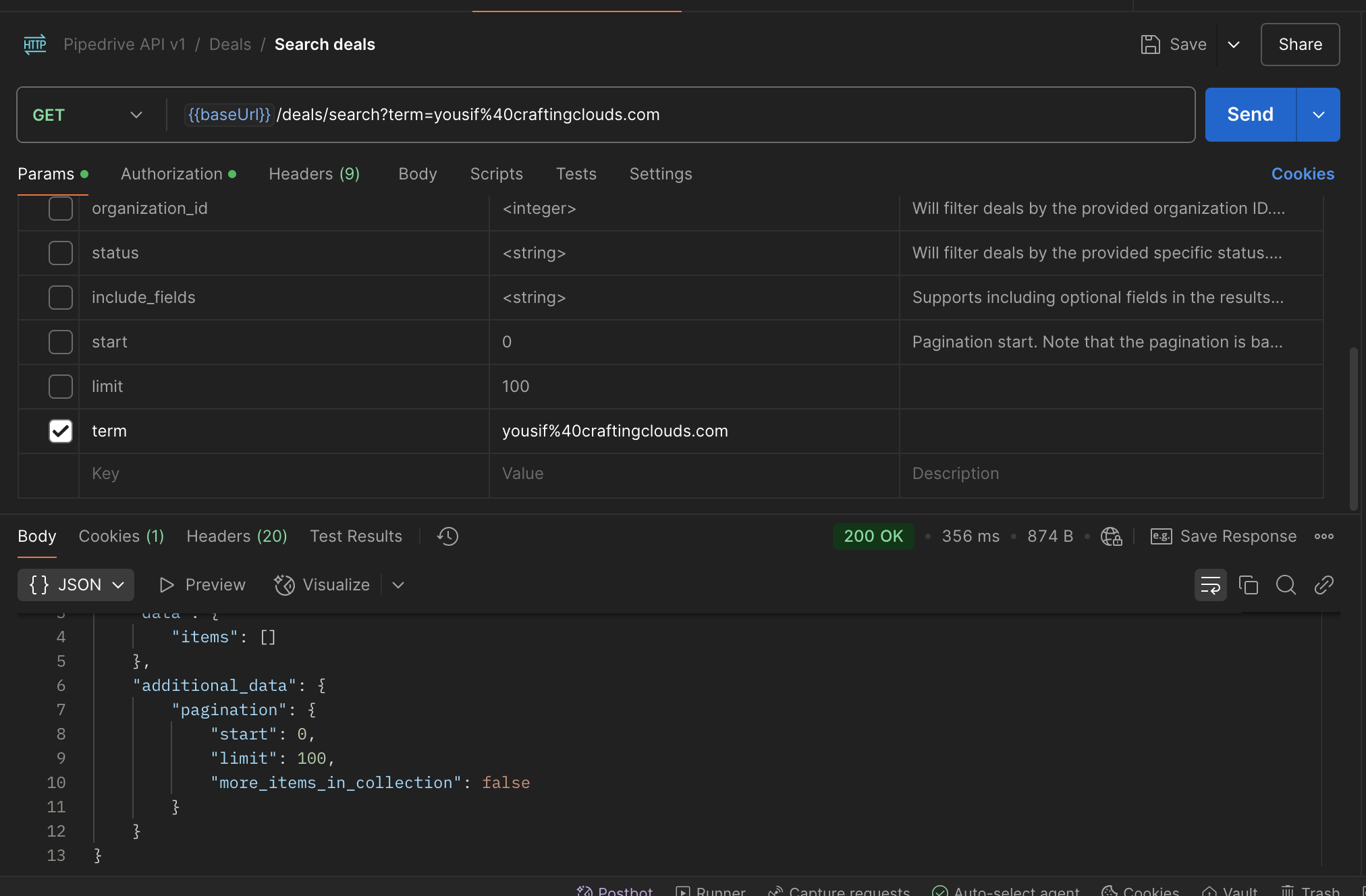Copy response body with copy icon
The image size is (1366, 896).
(x=1248, y=585)
